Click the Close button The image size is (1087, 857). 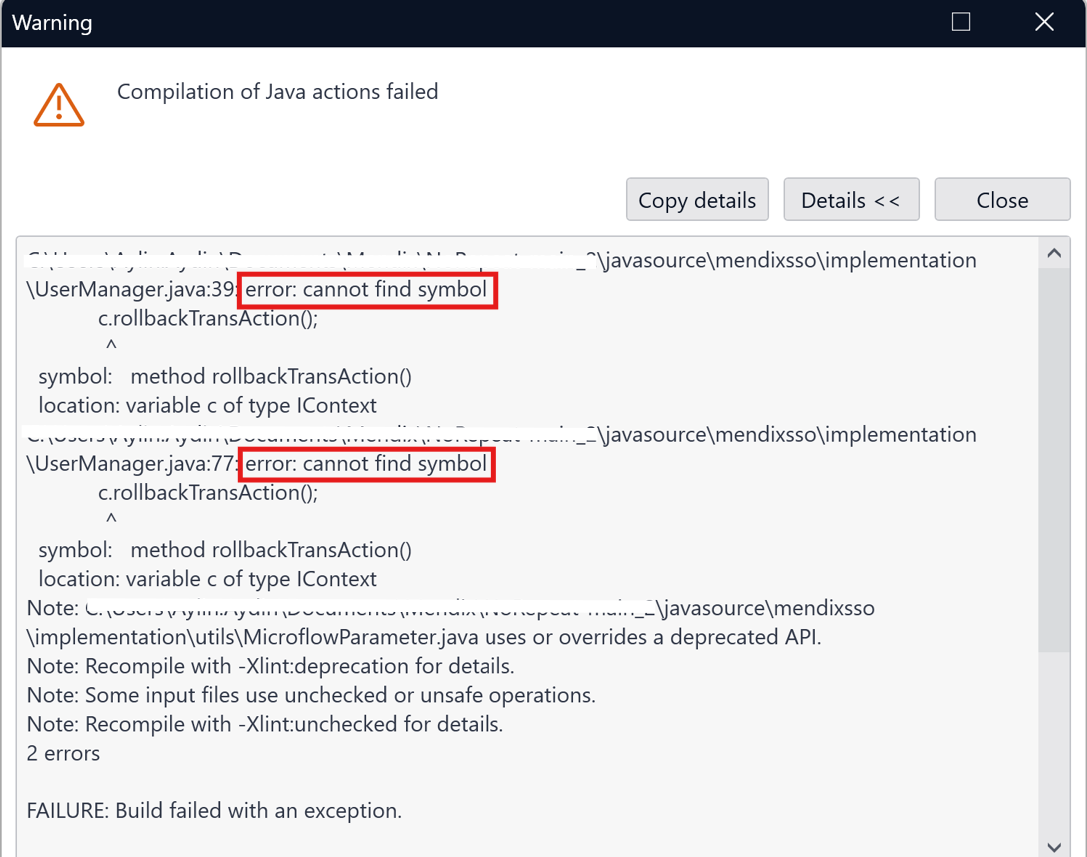1002,200
